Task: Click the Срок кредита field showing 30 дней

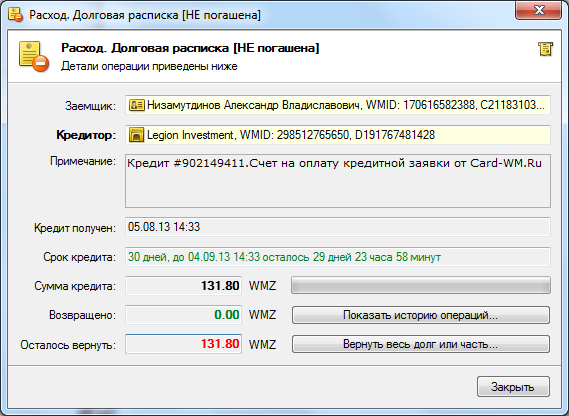Action: click(x=338, y=257)
